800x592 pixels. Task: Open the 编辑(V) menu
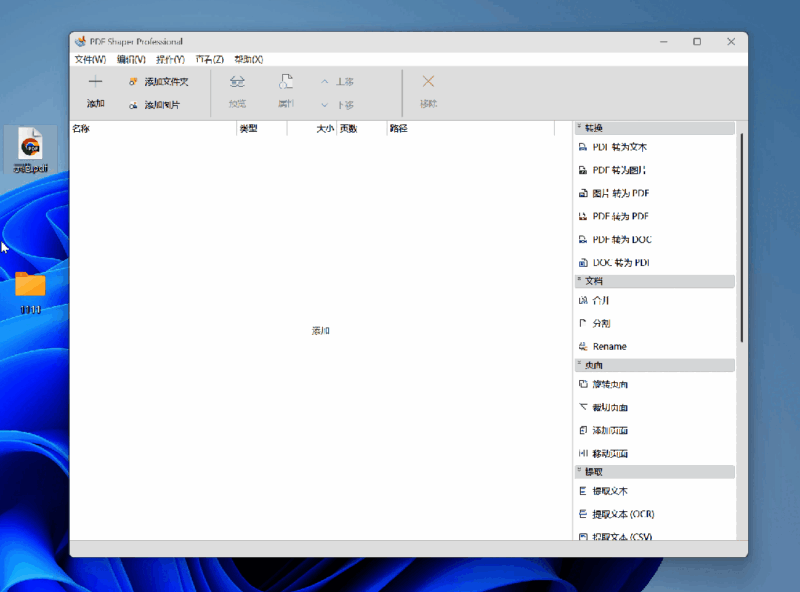[131, 60]
